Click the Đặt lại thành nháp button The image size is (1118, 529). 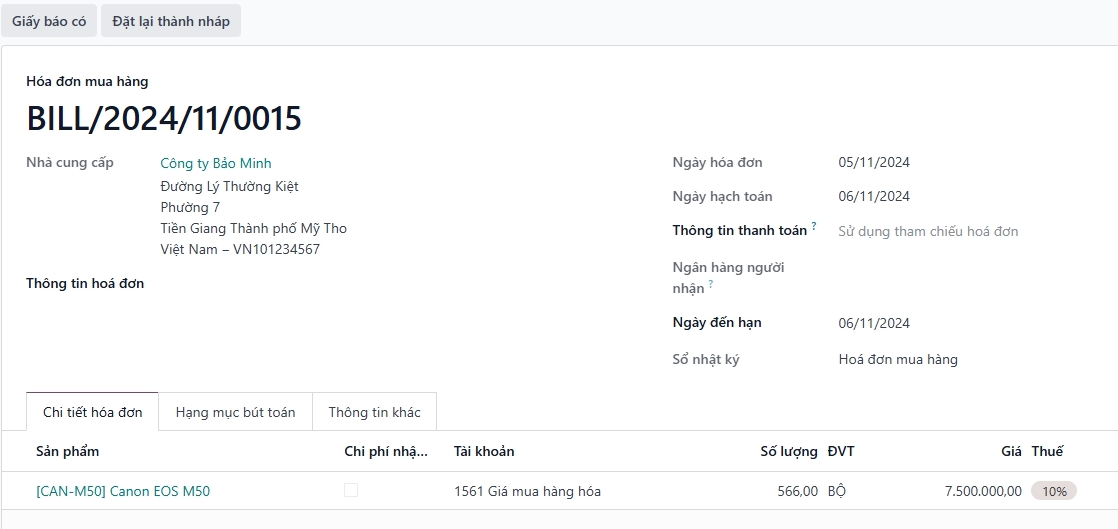coord(171,21)
